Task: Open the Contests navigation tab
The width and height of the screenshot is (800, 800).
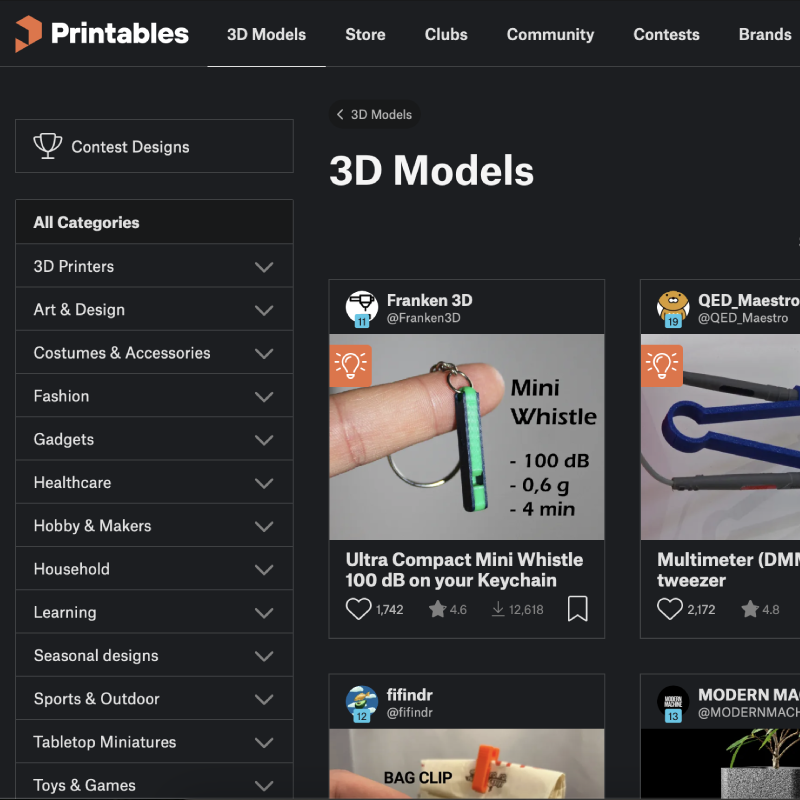Action: [x=666, y=34]
